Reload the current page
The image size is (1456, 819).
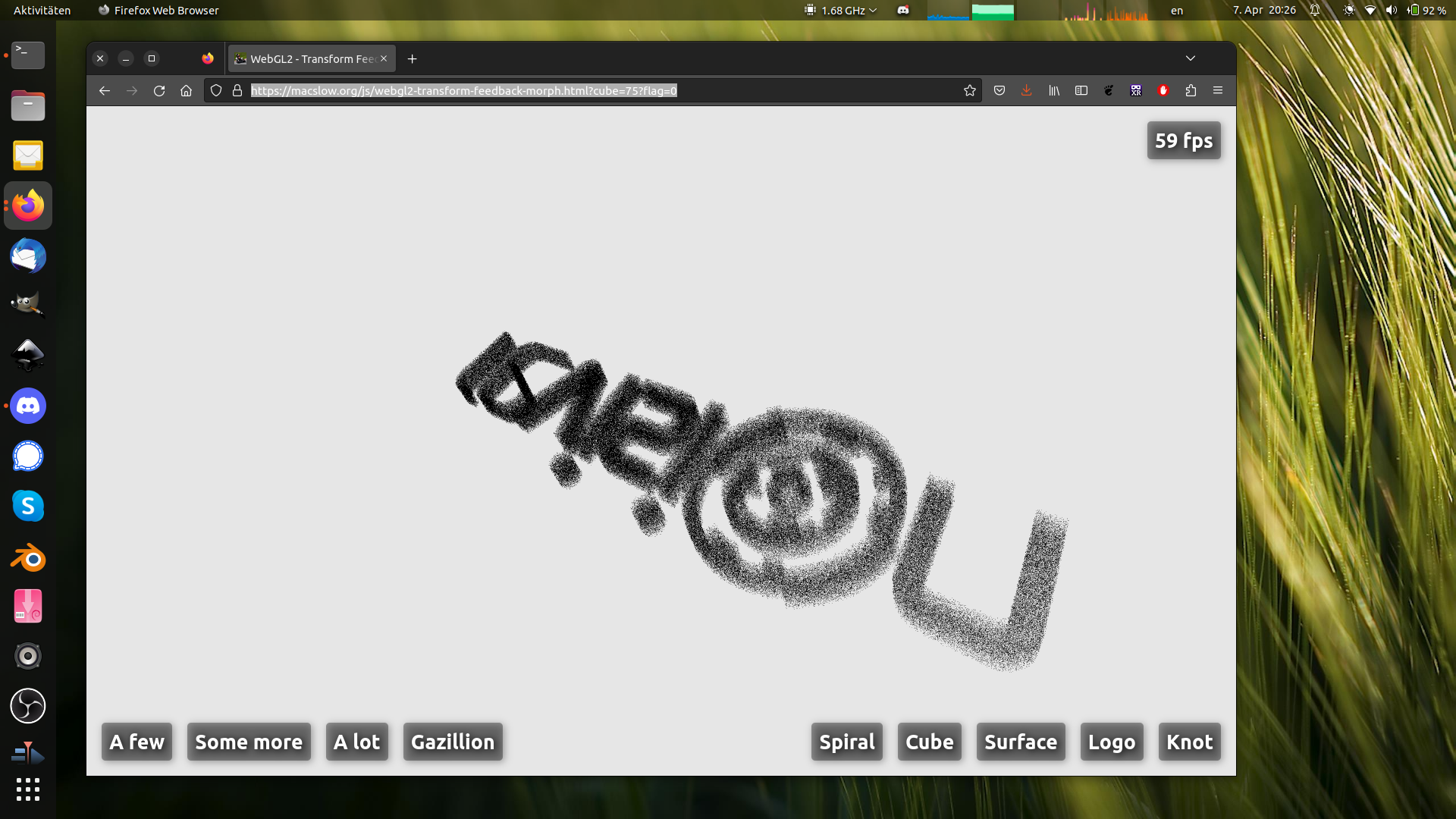(159, 91)
